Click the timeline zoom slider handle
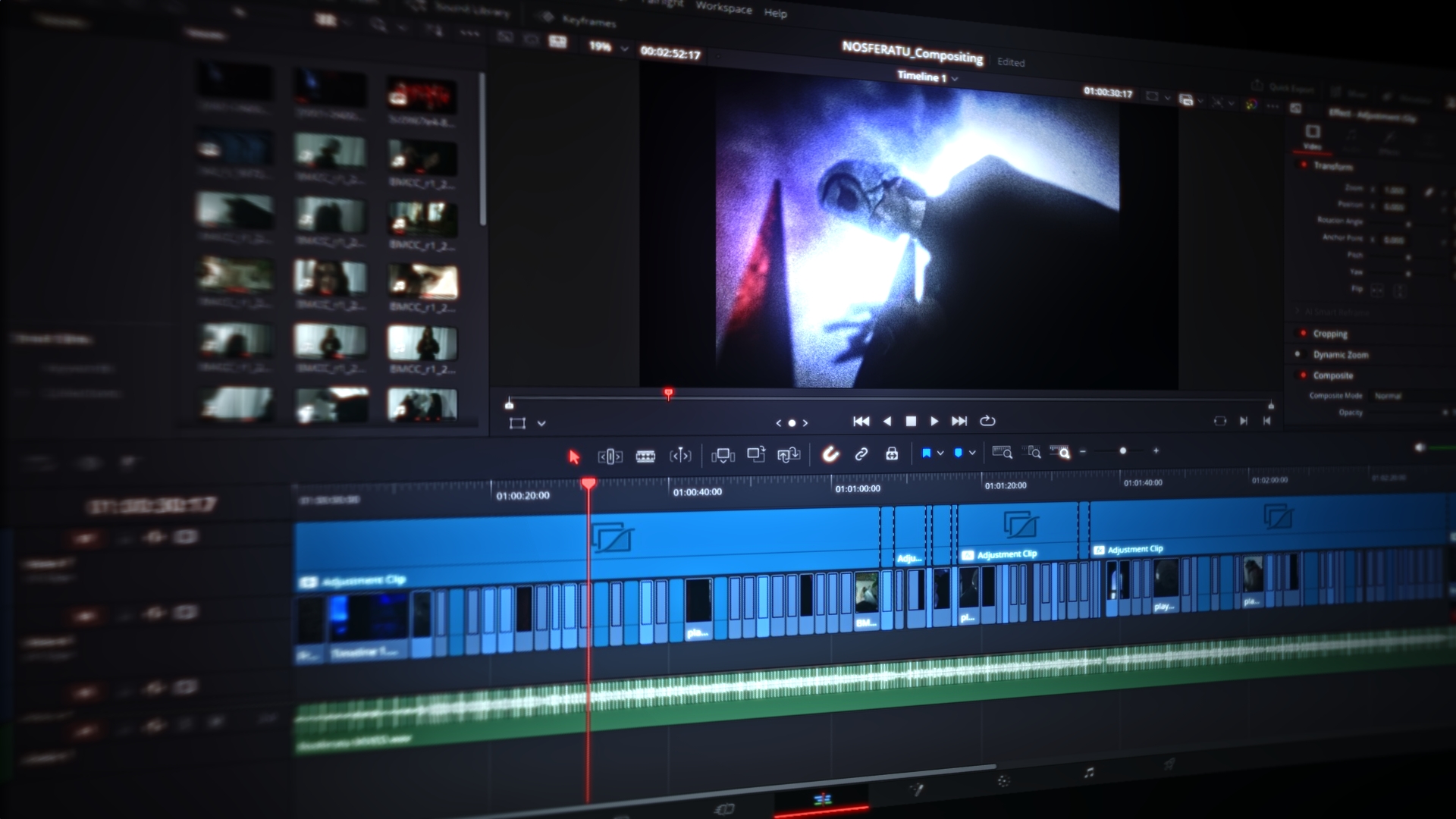This screenshot has height=819, width=1456. (1123, 450)
